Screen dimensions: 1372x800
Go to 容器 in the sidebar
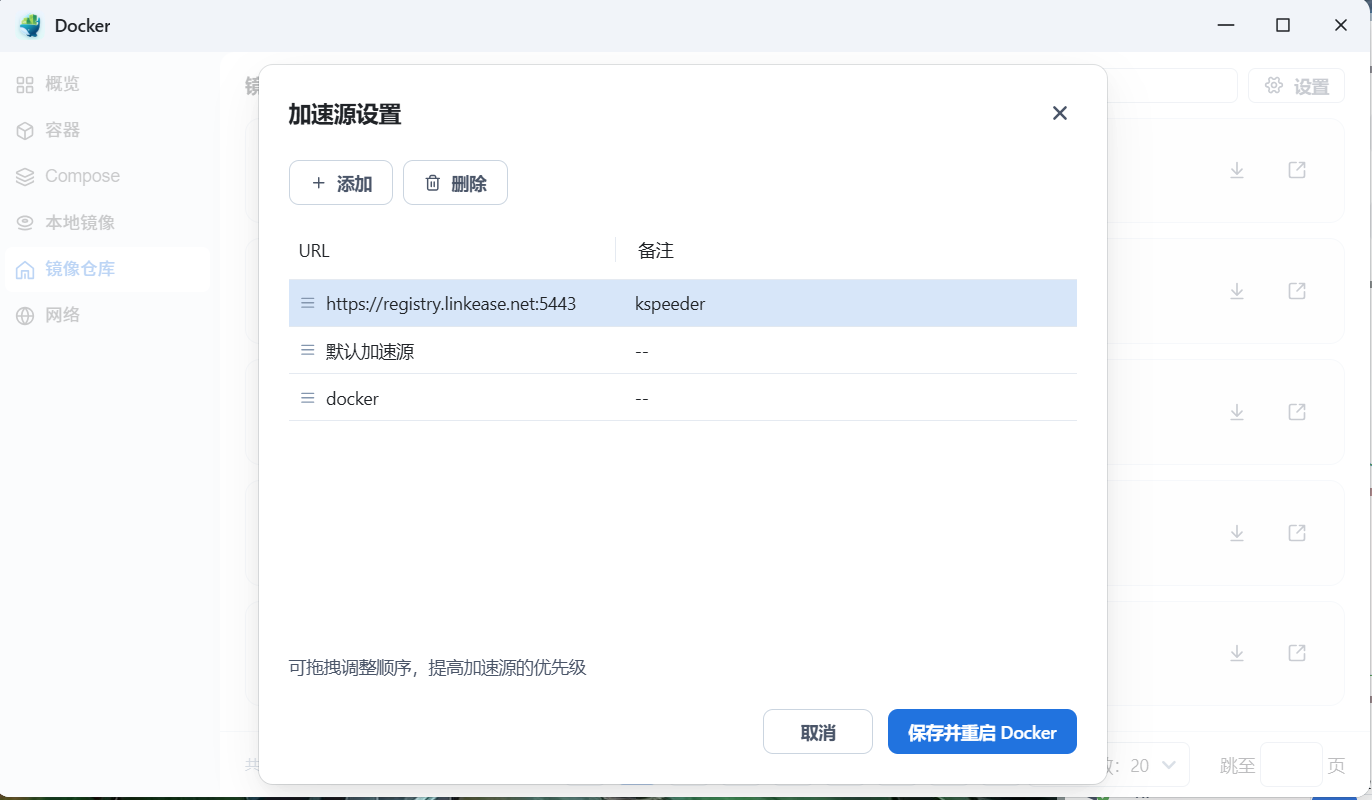click(x=107, y=130)
